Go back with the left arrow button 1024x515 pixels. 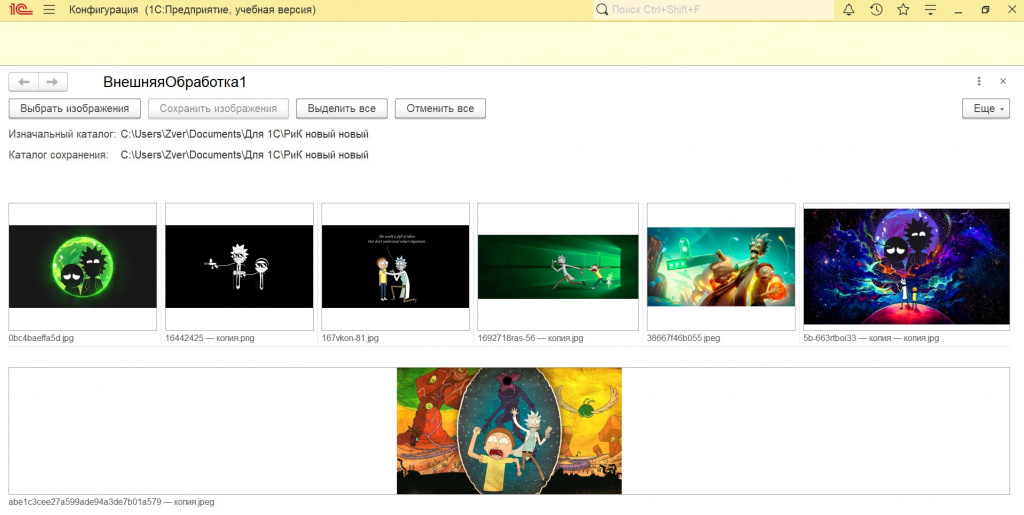click(x=24, y=82)
